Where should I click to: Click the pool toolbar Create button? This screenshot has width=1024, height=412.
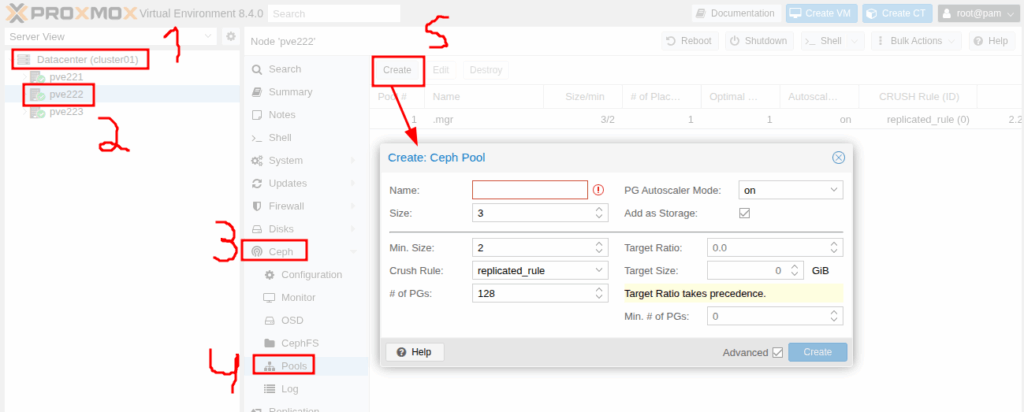397,70
